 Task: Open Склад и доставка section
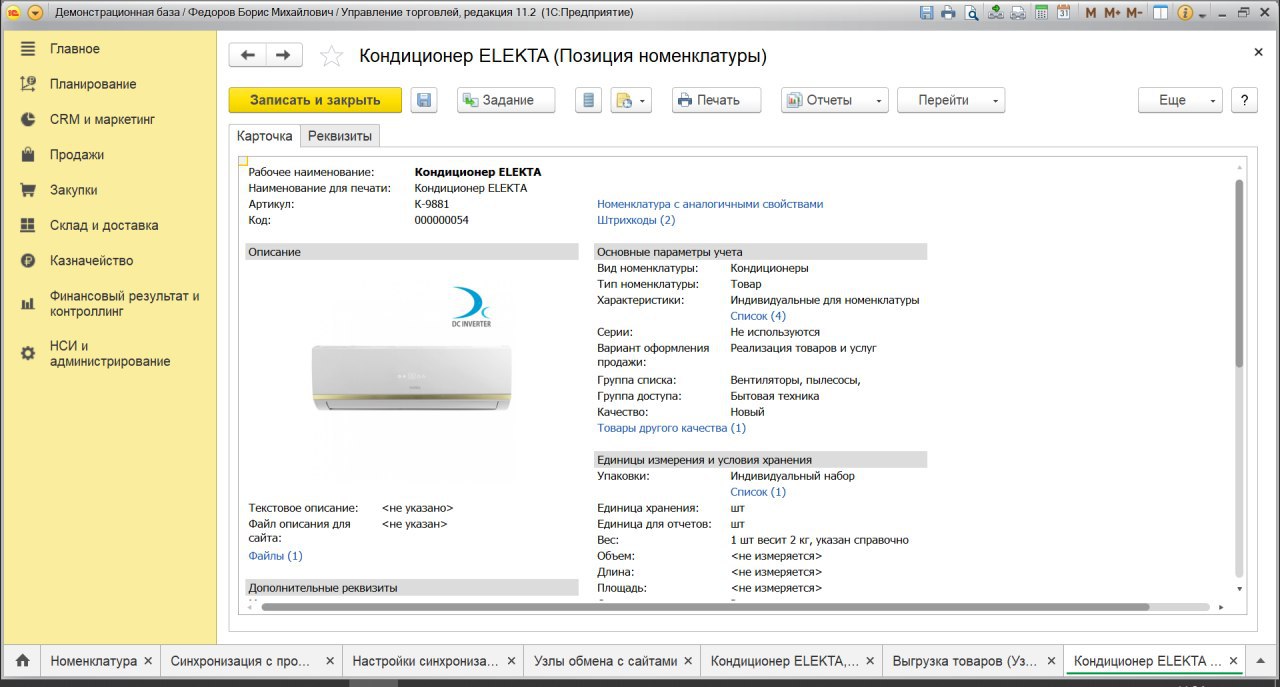[104, 225]
